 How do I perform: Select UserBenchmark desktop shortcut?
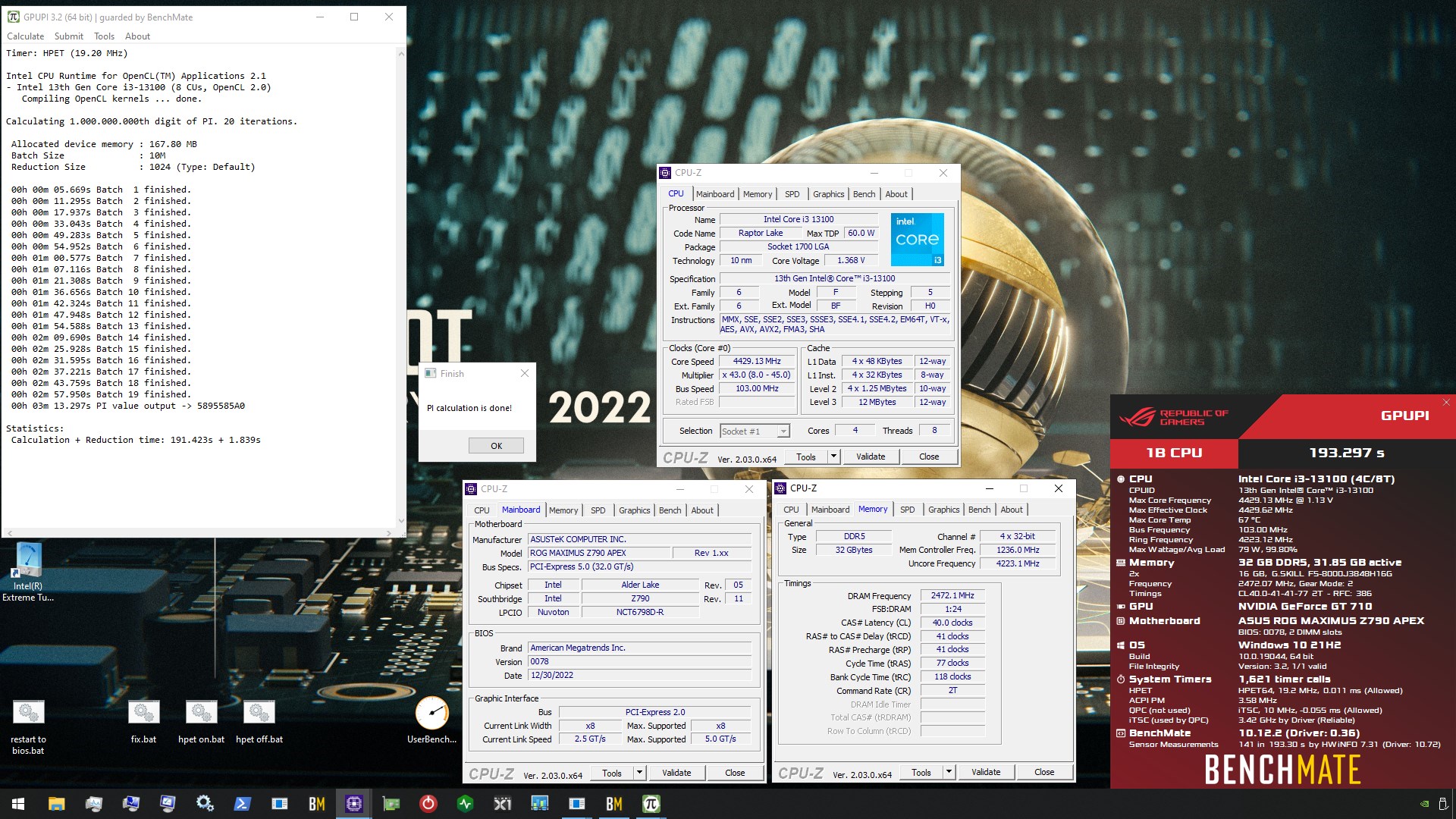pos(431,720)
